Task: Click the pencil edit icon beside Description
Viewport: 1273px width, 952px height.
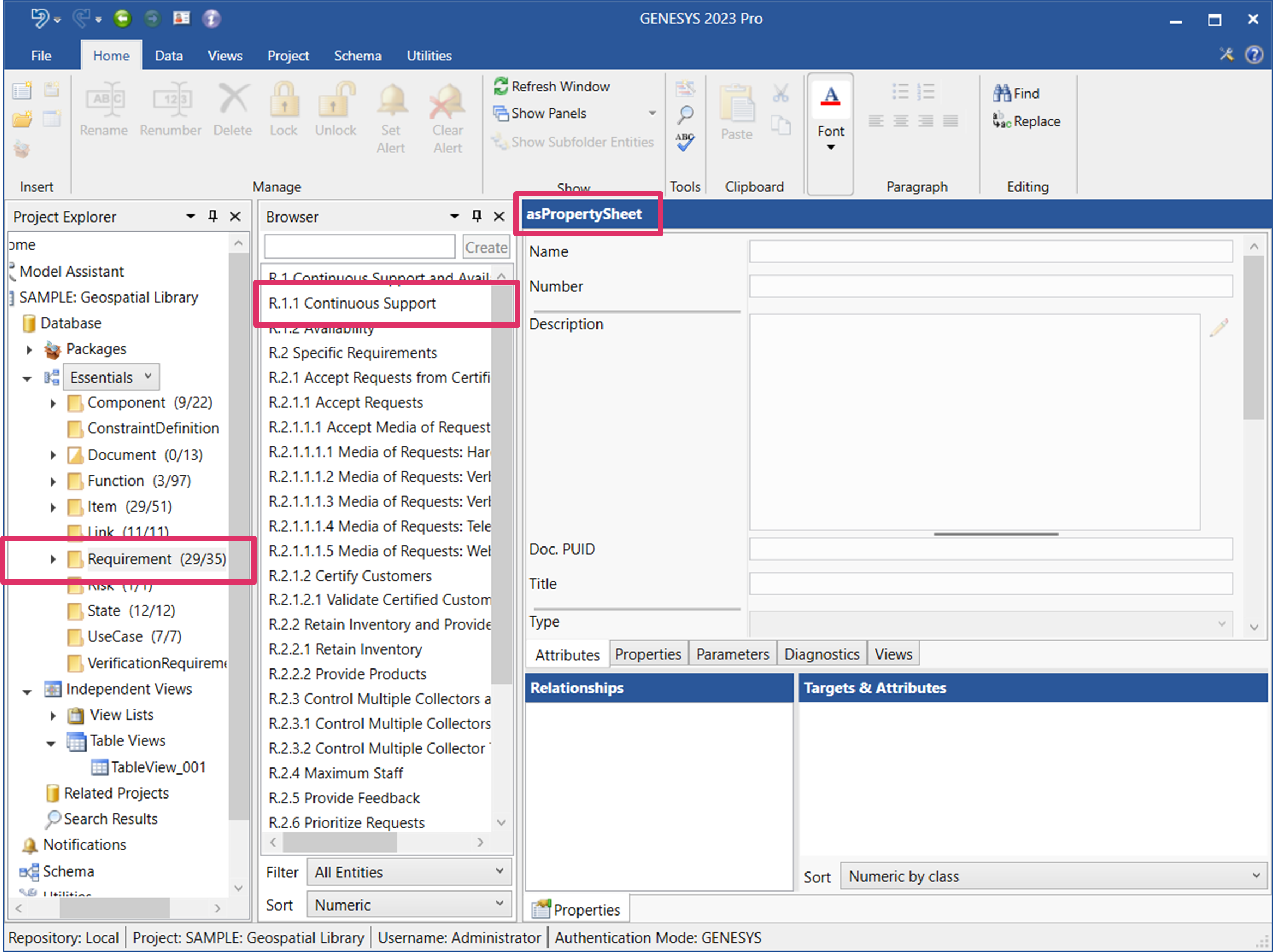Action: point(1219,328)
